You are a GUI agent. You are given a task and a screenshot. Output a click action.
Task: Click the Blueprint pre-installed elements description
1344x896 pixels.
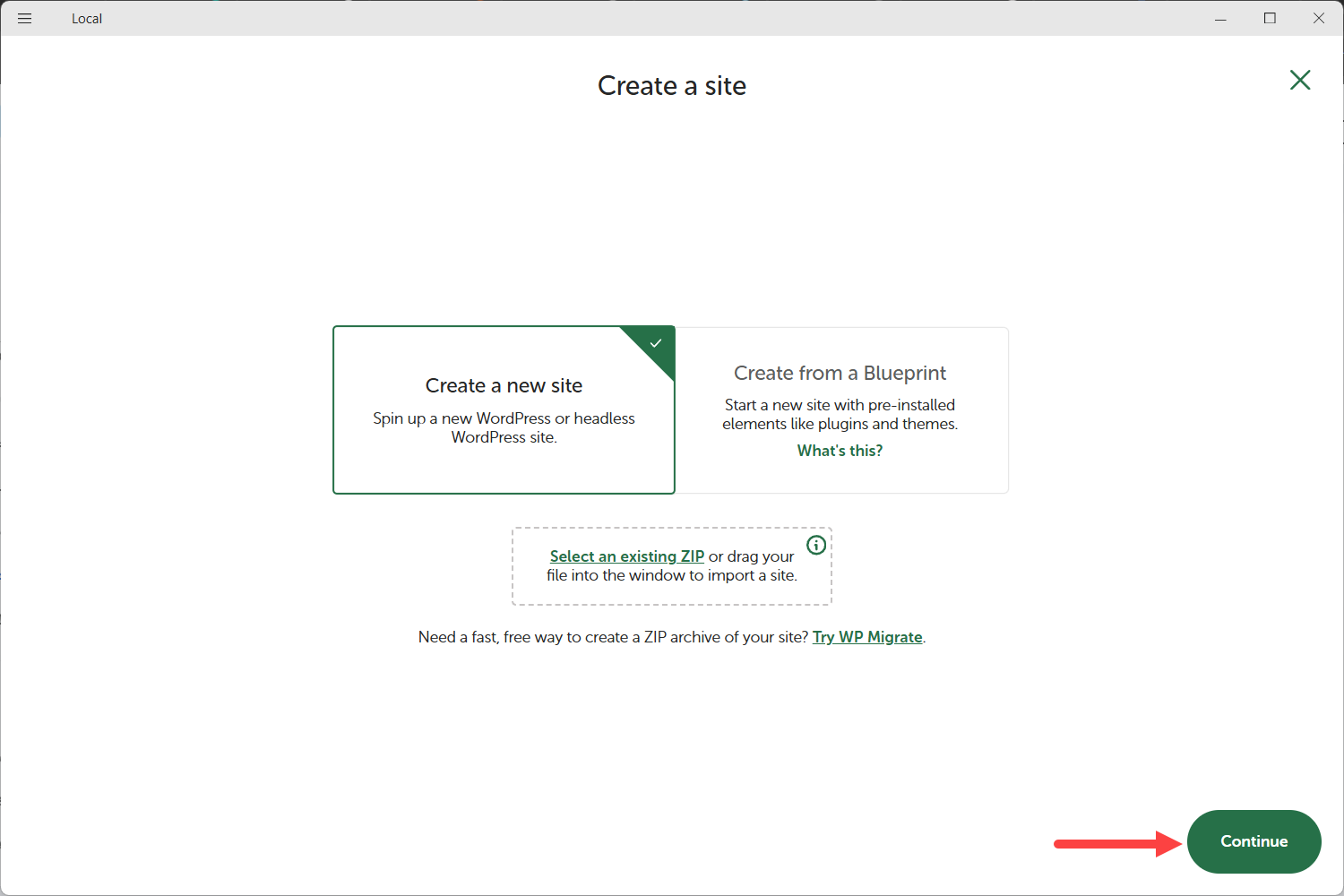click(x=840, y=415)
